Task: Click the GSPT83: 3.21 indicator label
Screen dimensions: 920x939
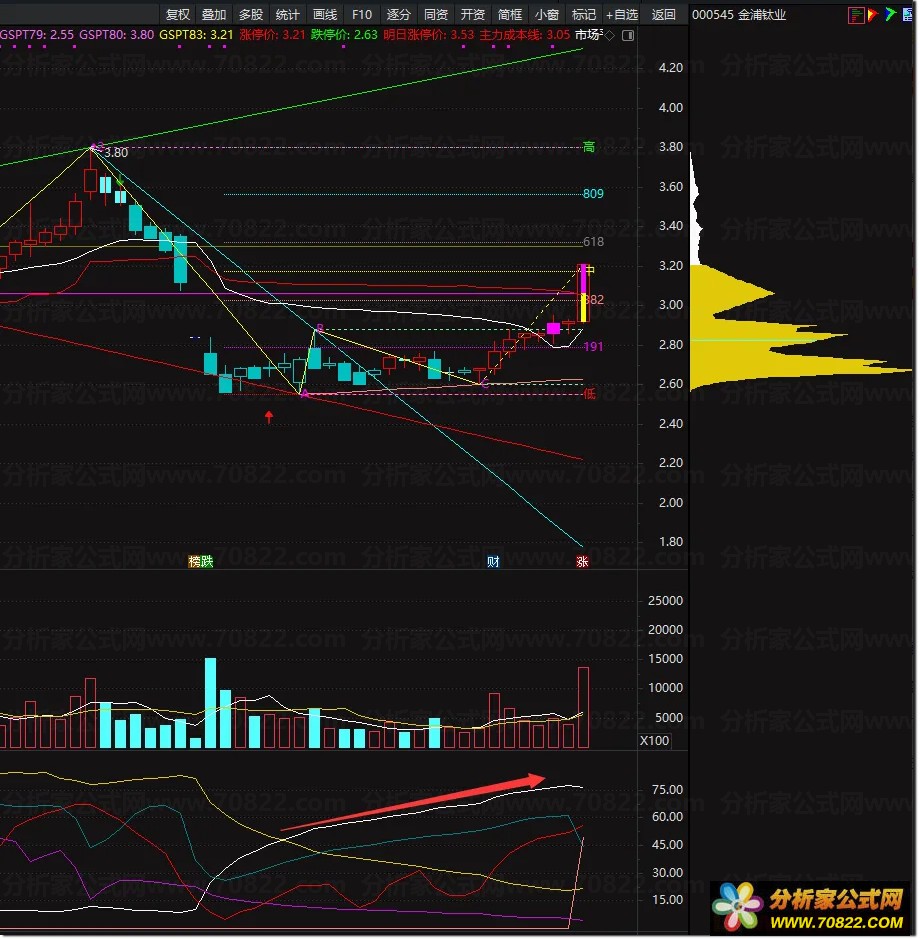Action: coord(196,35)
